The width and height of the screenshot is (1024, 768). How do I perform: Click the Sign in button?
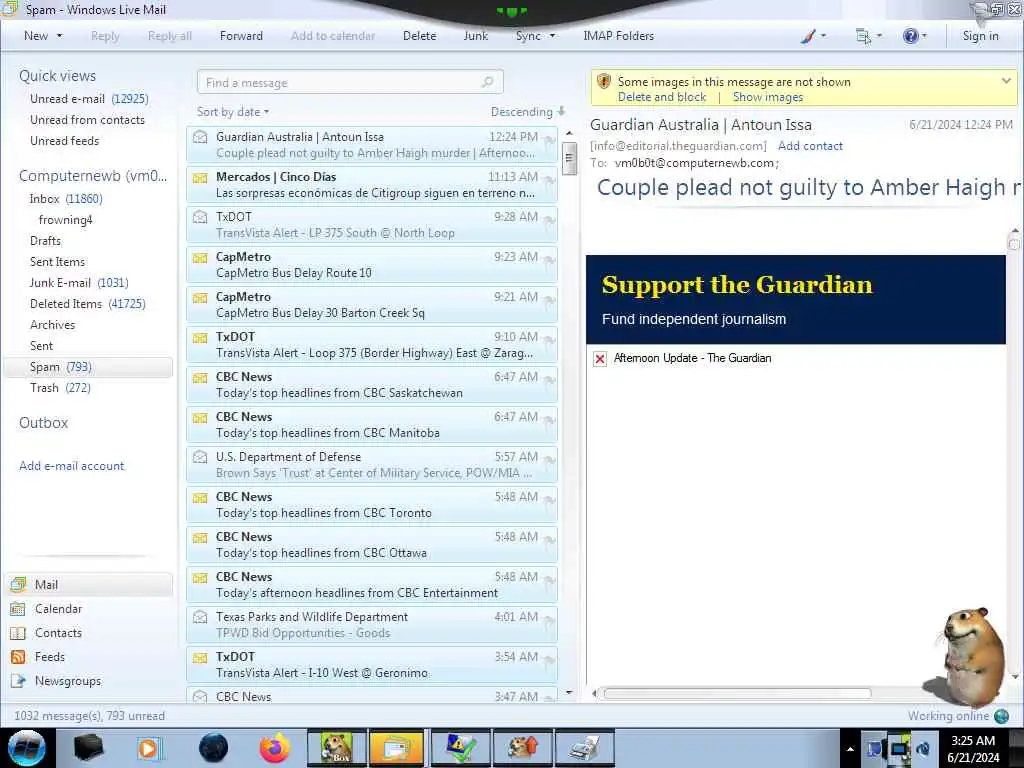(x=980, y=36)
